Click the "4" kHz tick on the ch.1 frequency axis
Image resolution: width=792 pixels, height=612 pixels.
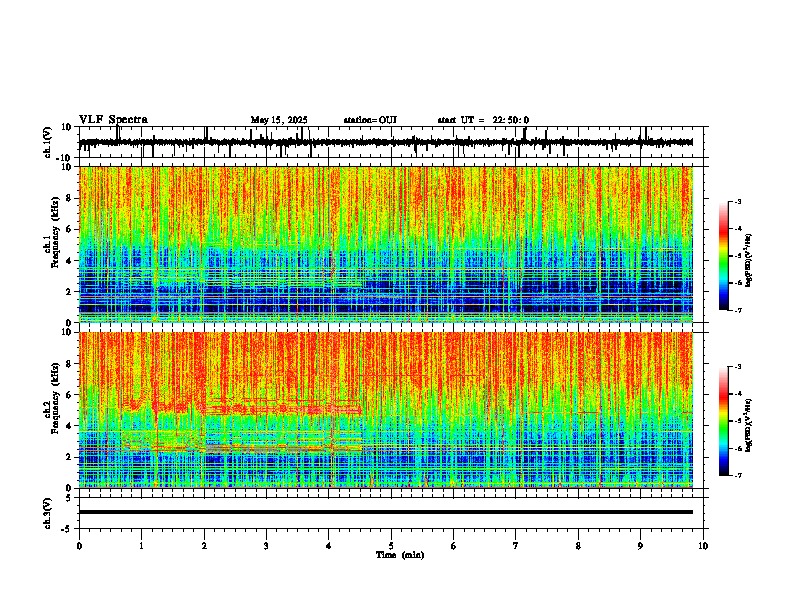(69, 261)
